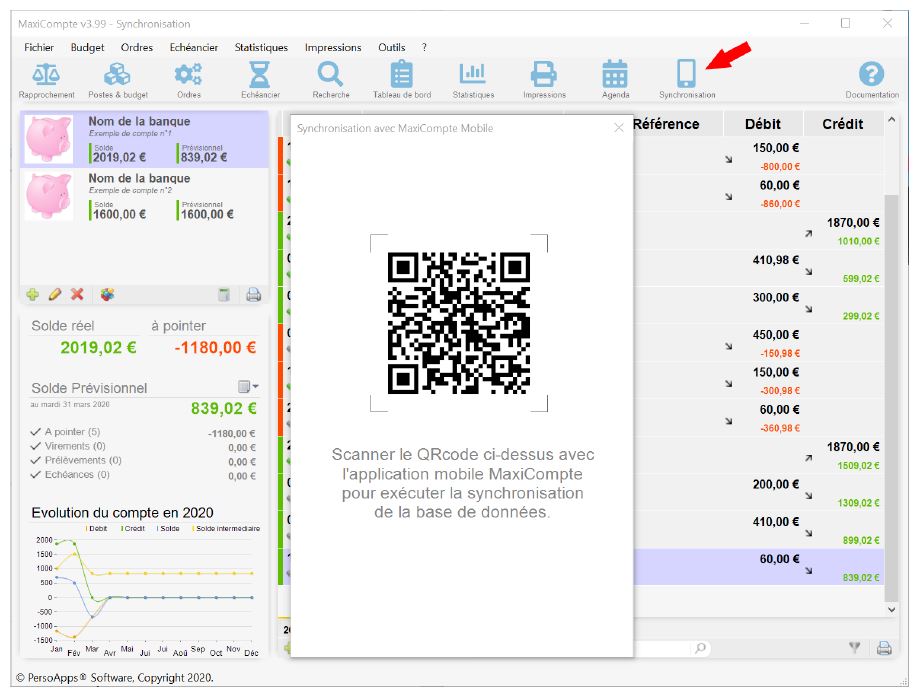Open the Ordres menu

tap(137, 47)
